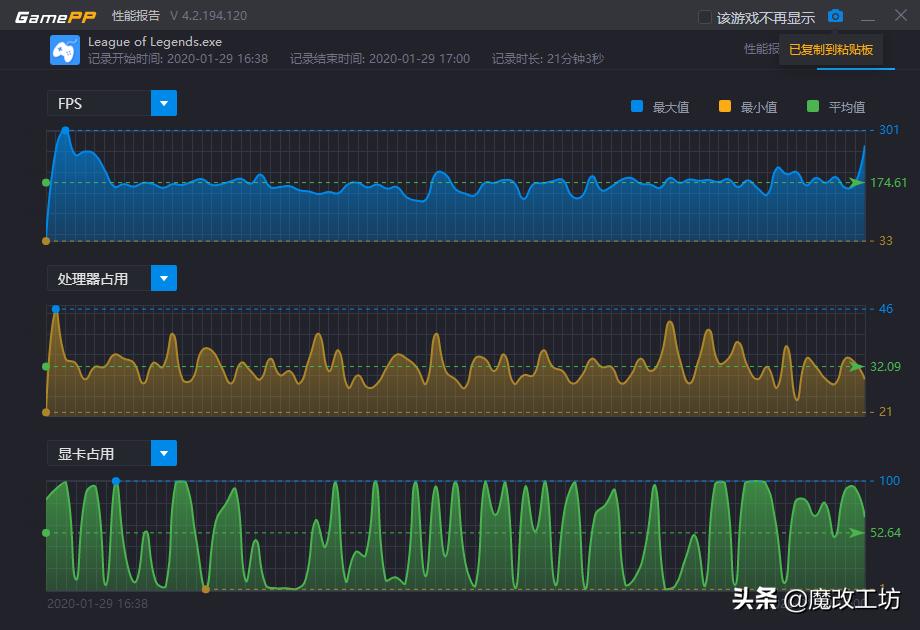The height and width of the screenshot is (630, 920).
Task: Click the green average dot left of the GPU chart
Action: coord(44,531)
